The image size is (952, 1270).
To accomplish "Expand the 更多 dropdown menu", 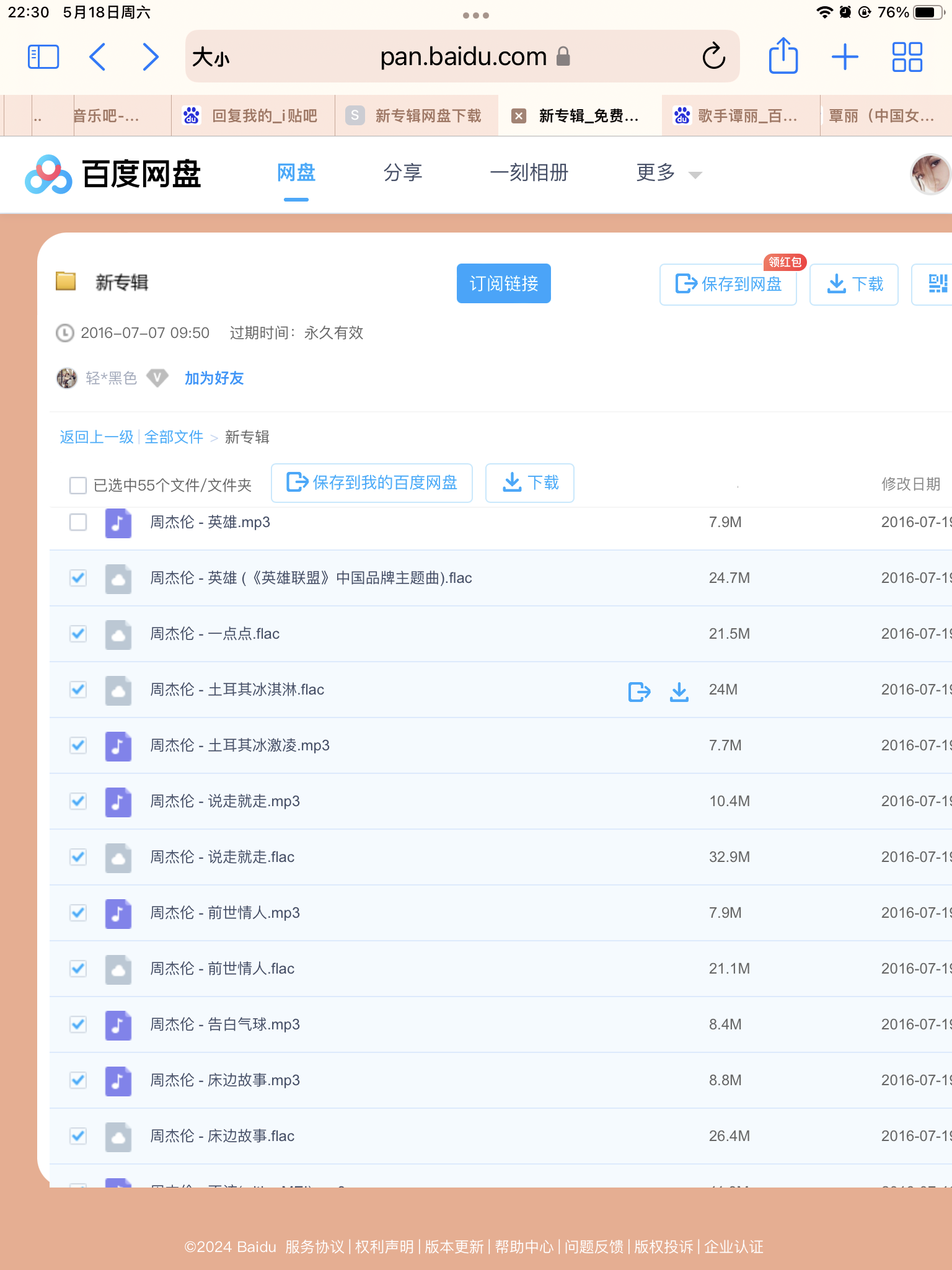I will (x=668, y=173).
